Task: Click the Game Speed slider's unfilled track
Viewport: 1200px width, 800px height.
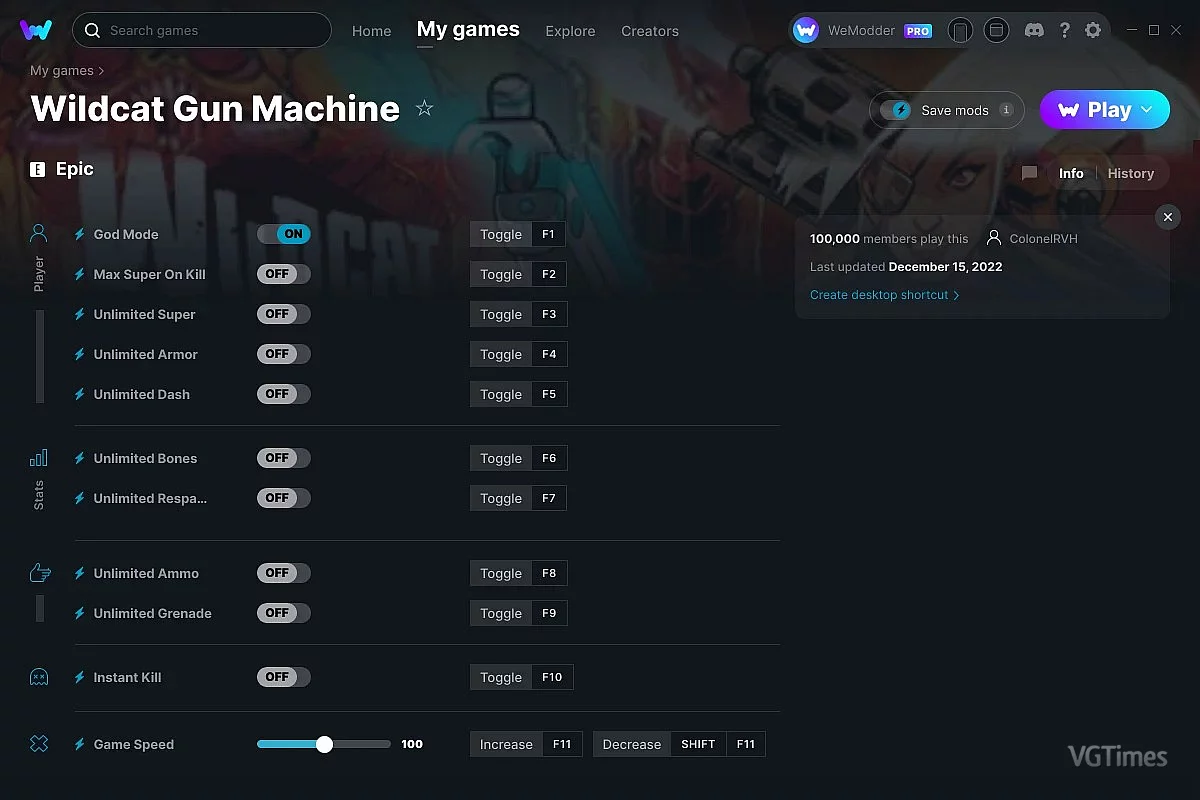Action: [361, 744]
